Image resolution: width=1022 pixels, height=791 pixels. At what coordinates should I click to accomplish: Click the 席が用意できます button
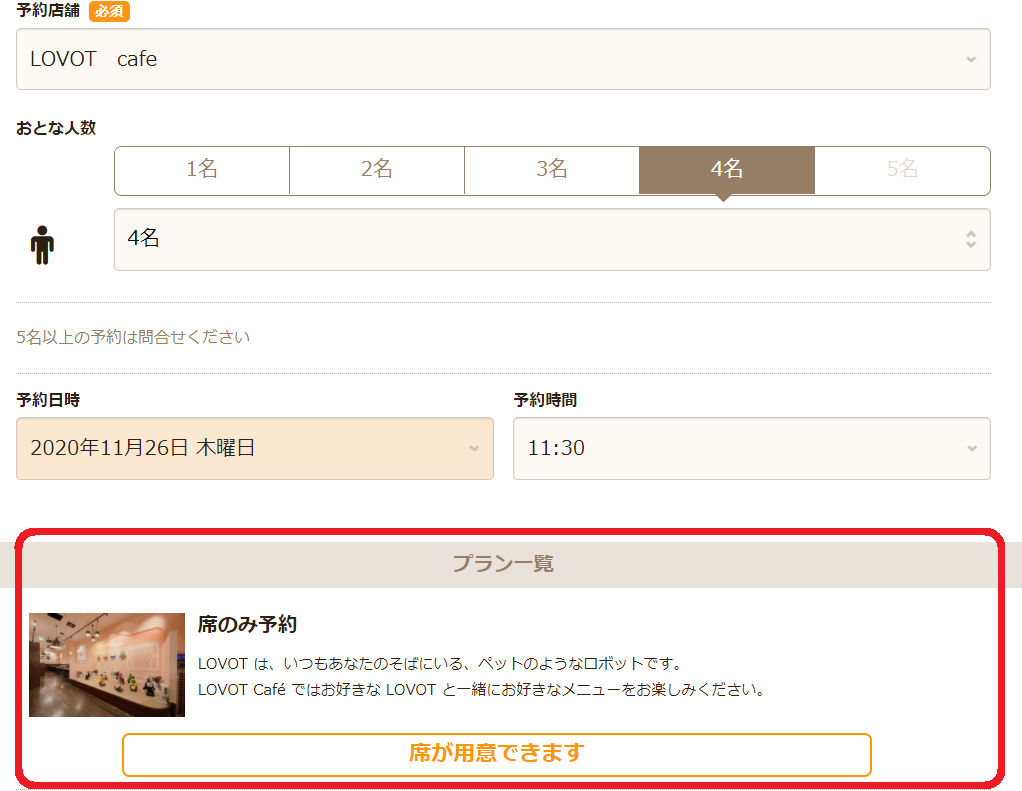pyautogui.click(x=497, y=755)
